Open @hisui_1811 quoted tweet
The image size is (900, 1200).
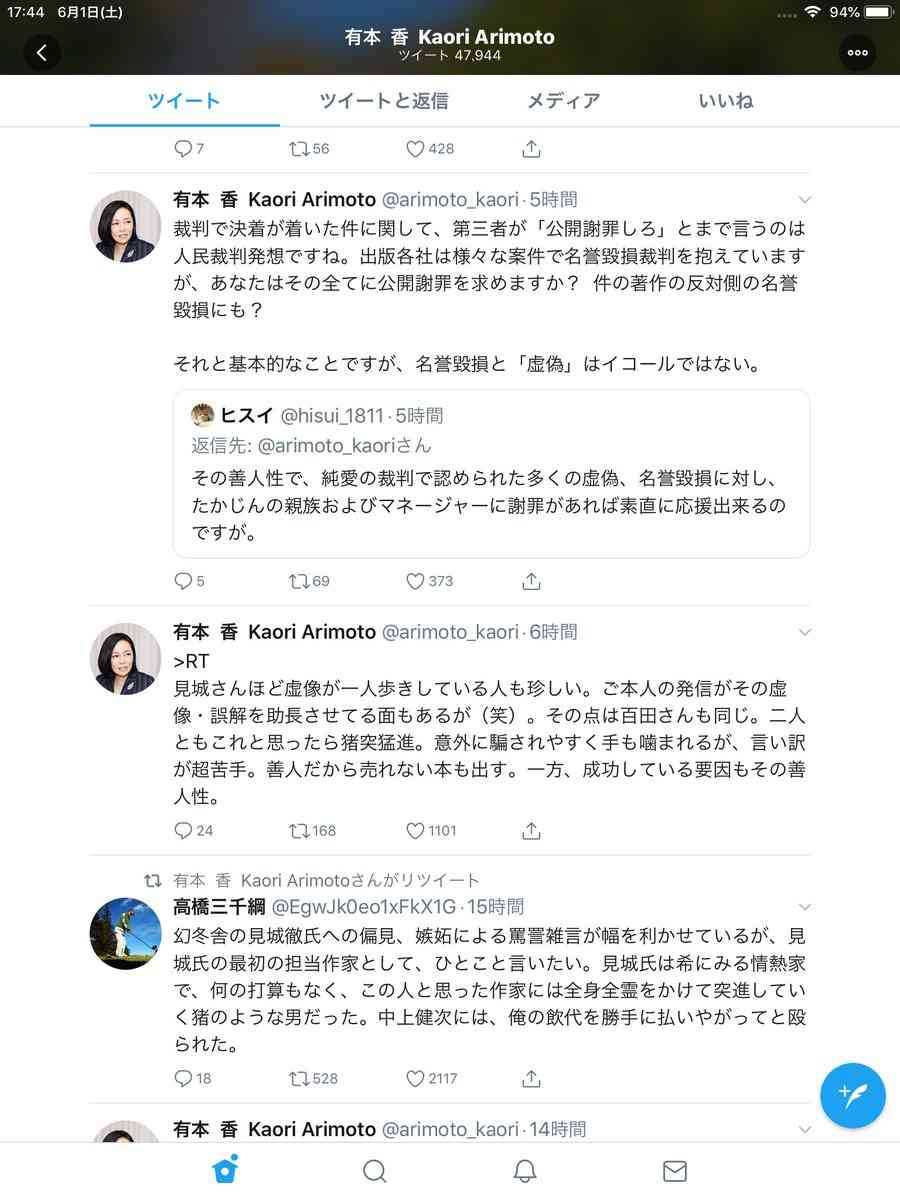tap(491, 474)
